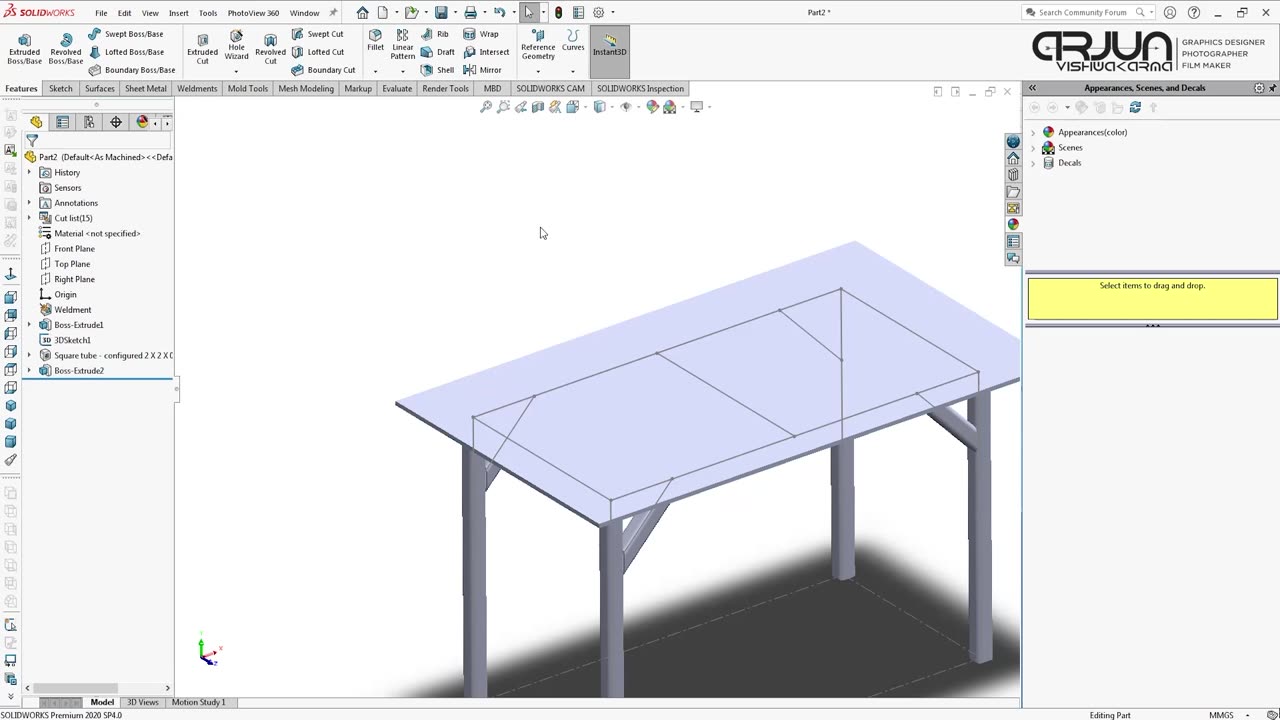Click the Save icon in the toolbar
1280x720 pixels.
[x=441, y=13]
